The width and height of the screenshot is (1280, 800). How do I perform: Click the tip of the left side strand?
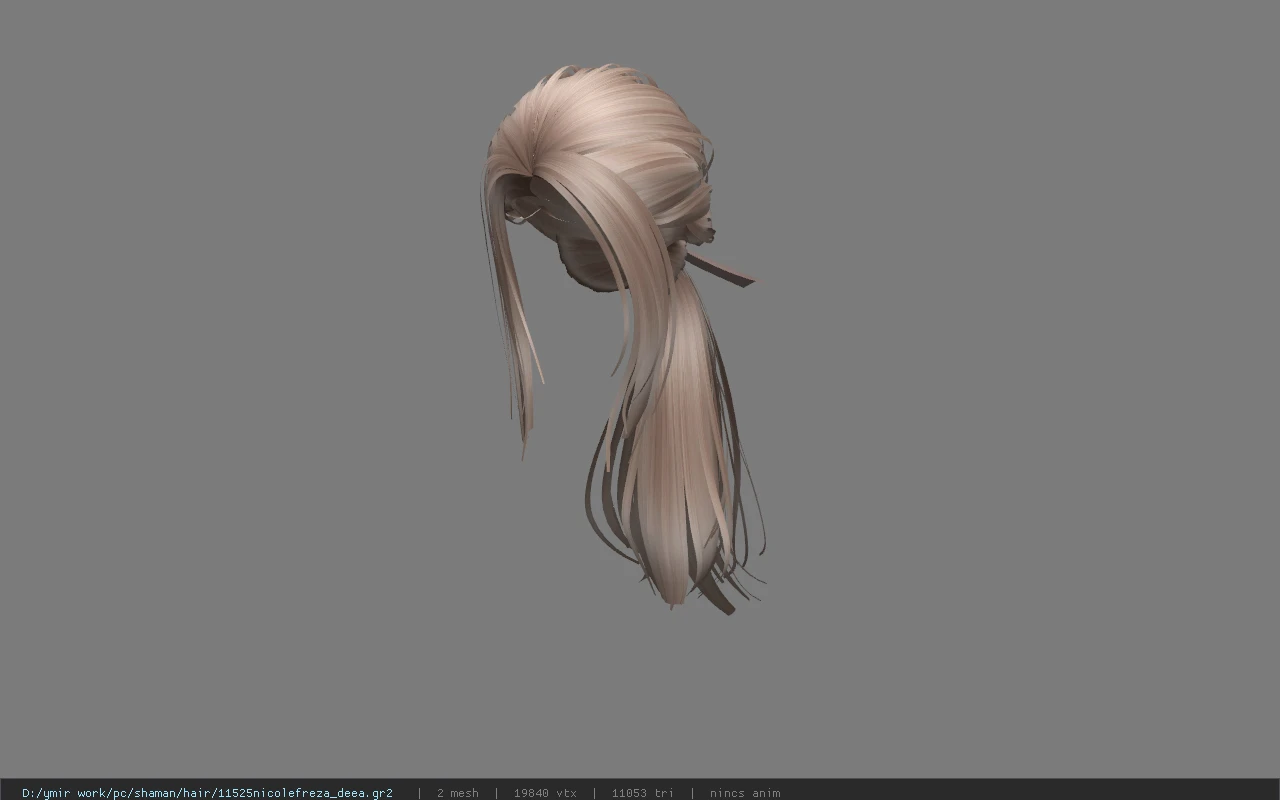(x=524, y=445)
